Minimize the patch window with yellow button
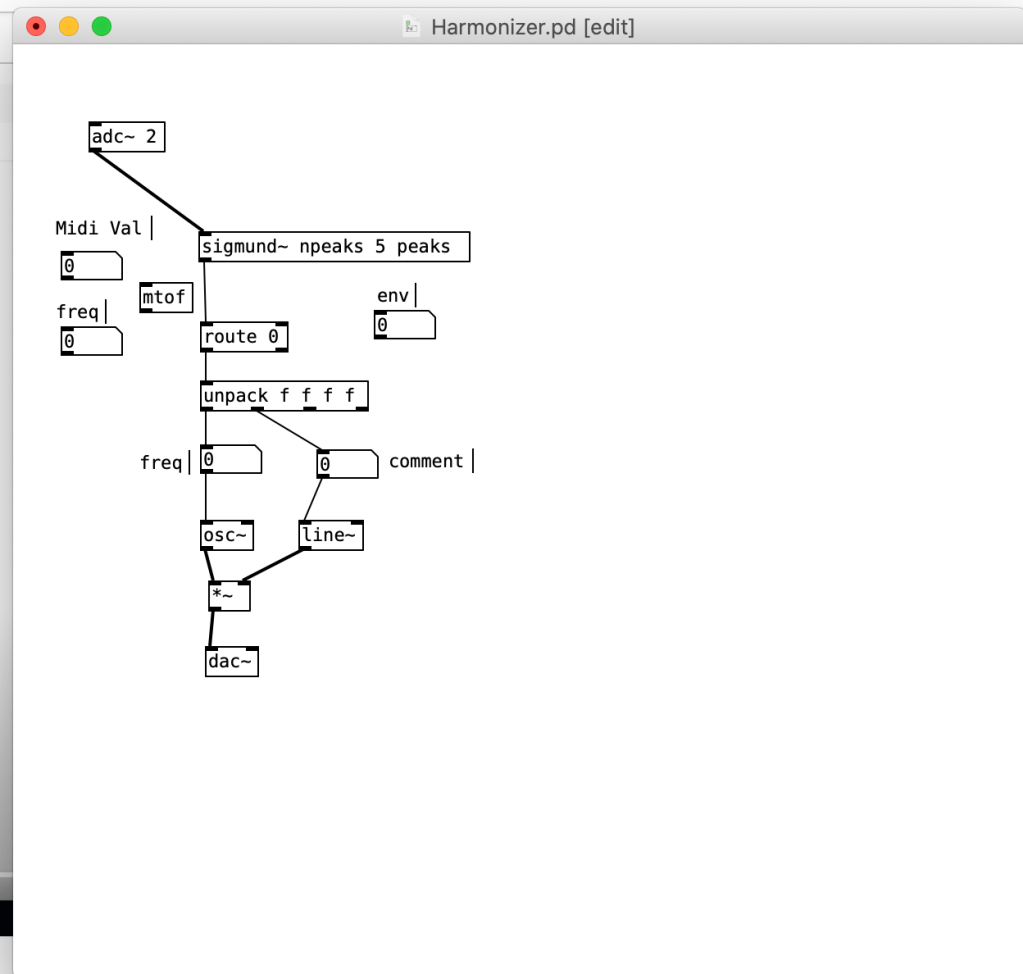Viewport: 1023px width, 974px height. pos(69,27)
